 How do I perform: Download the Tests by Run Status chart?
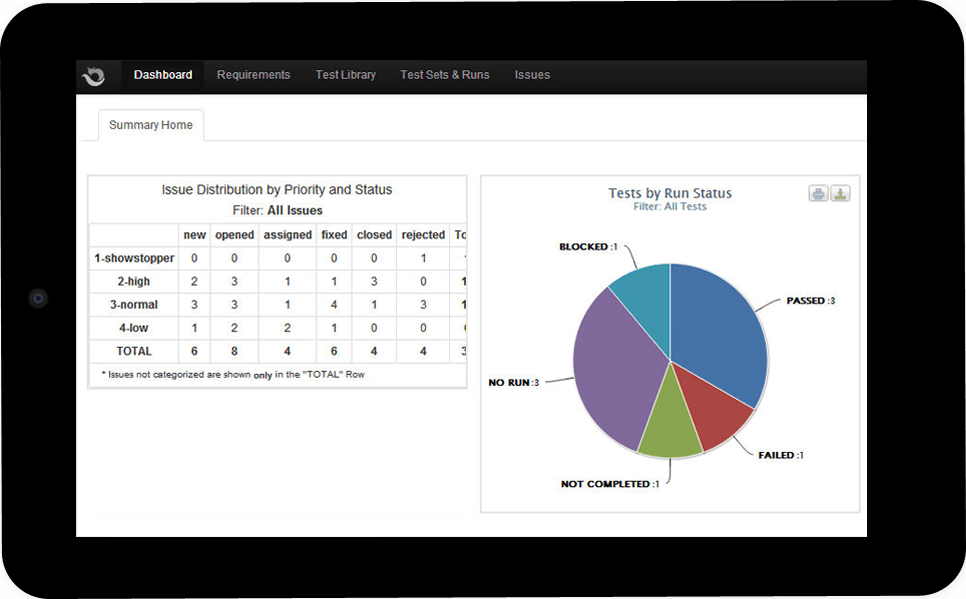click(x=840, y=194)
